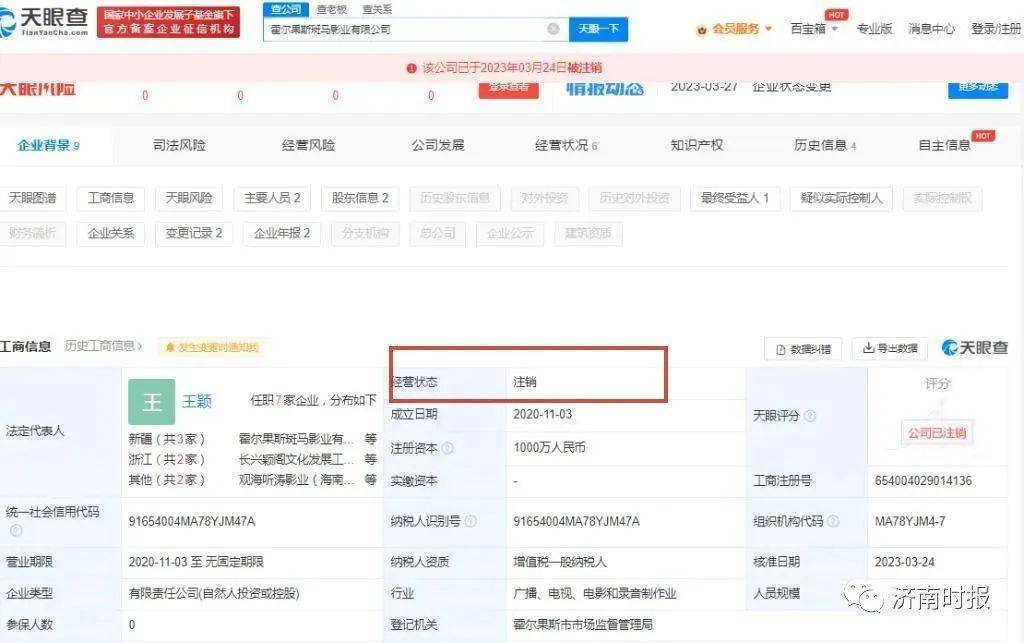Open the 长兴颖阁文化发展工... company link
The width and height of the screenshot is (1024, 643).
coord(296,460)
